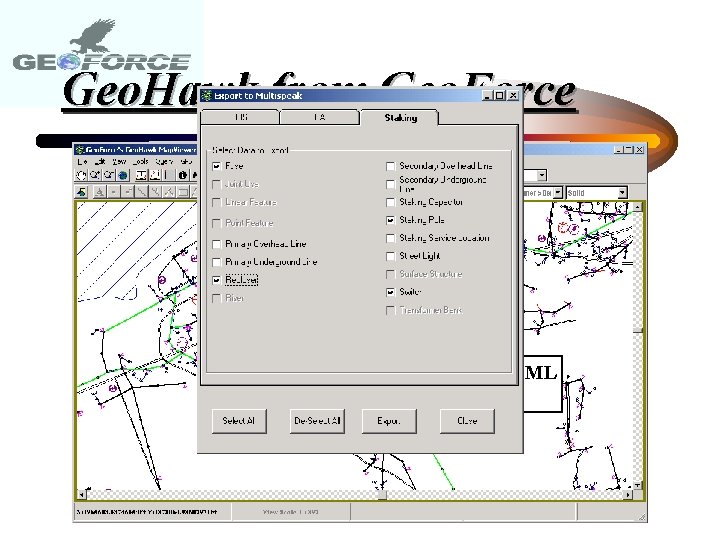Open the Tools menu in MapViewer
This screenshot has height=540, width=720.
(141, 162)
